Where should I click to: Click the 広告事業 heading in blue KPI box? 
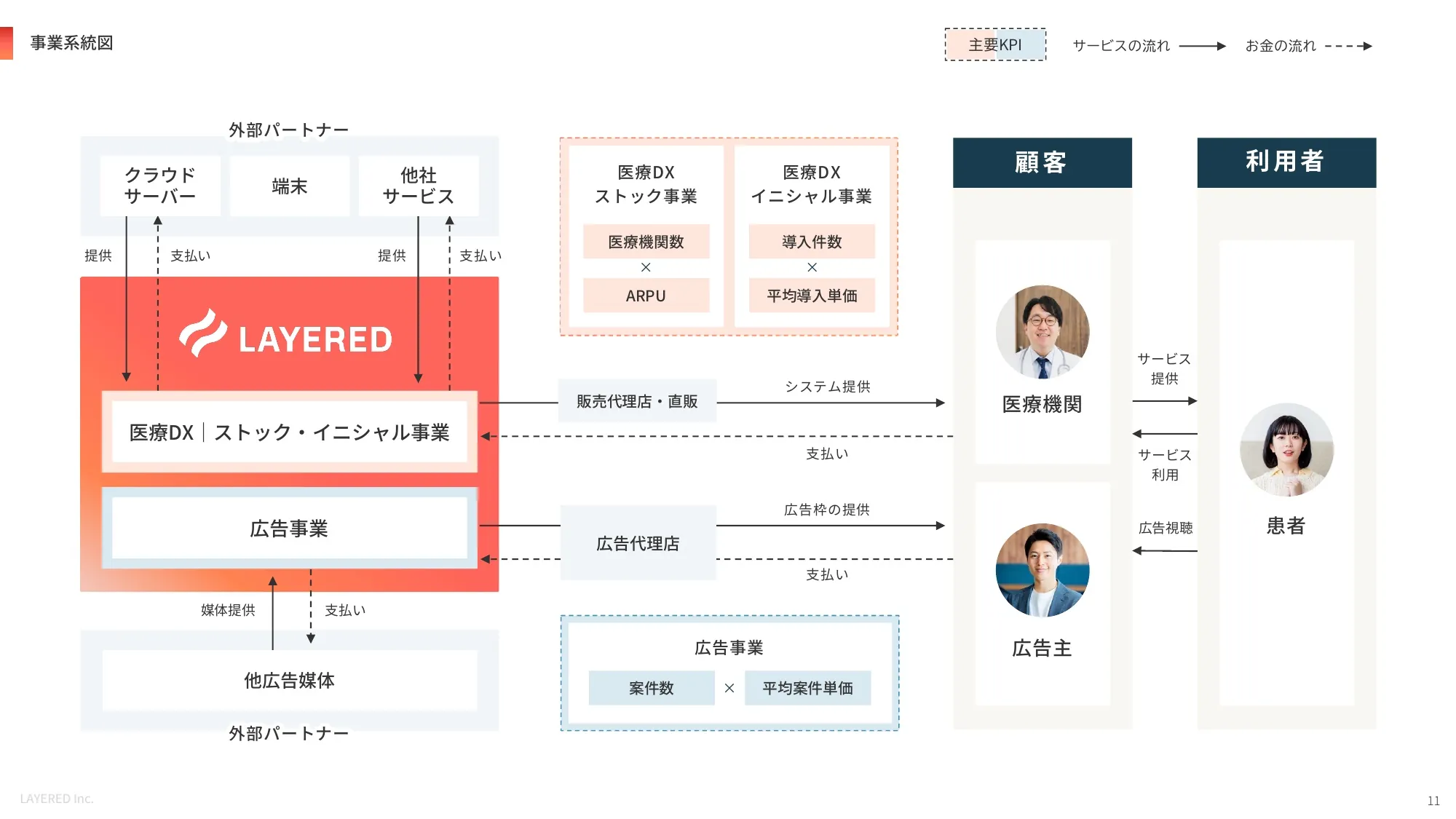[729, 647]
